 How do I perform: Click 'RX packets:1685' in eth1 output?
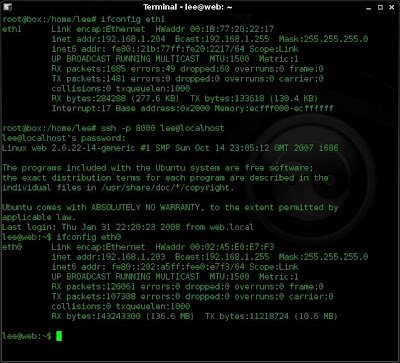[89, 69]
